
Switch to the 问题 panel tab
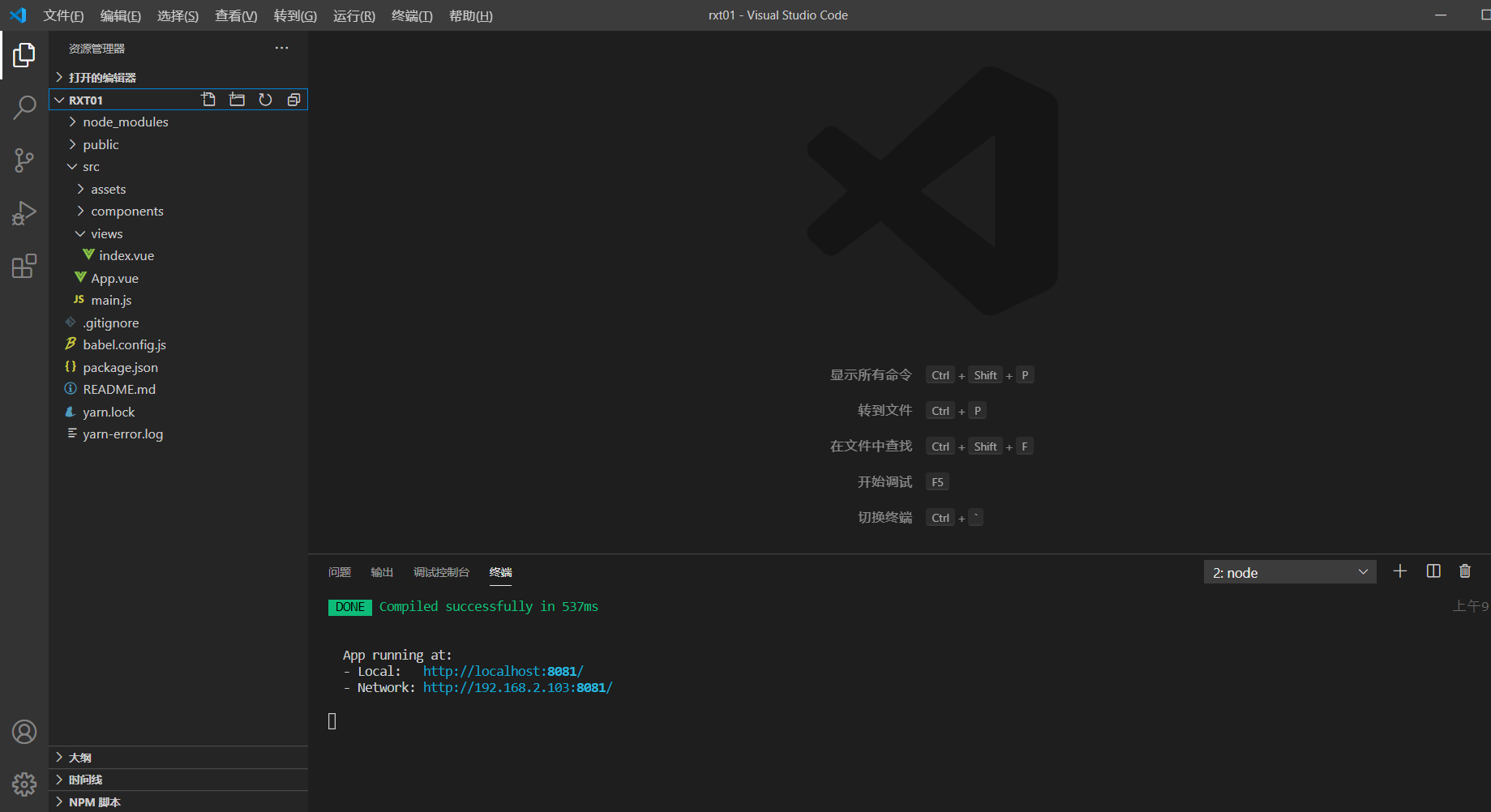click(340, 572)
